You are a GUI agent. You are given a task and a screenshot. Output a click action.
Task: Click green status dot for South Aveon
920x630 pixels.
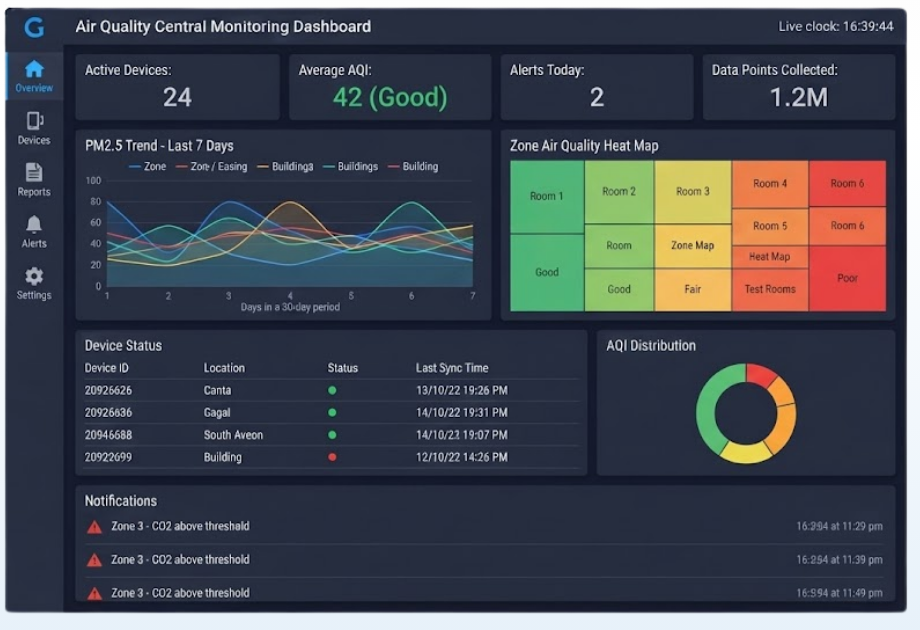[332, 435]
